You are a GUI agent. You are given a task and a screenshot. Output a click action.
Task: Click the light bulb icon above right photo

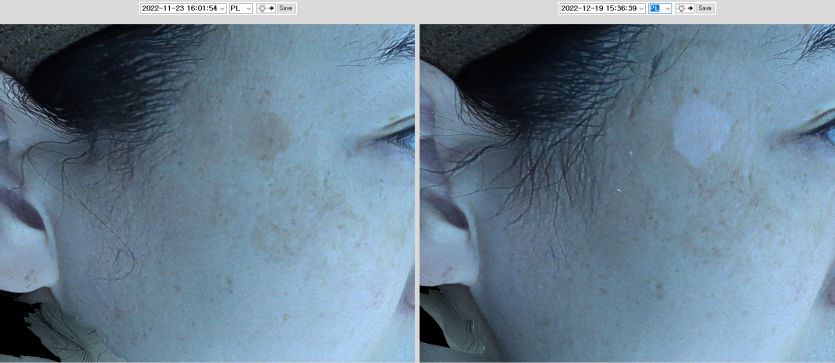[x=681, y=9]
